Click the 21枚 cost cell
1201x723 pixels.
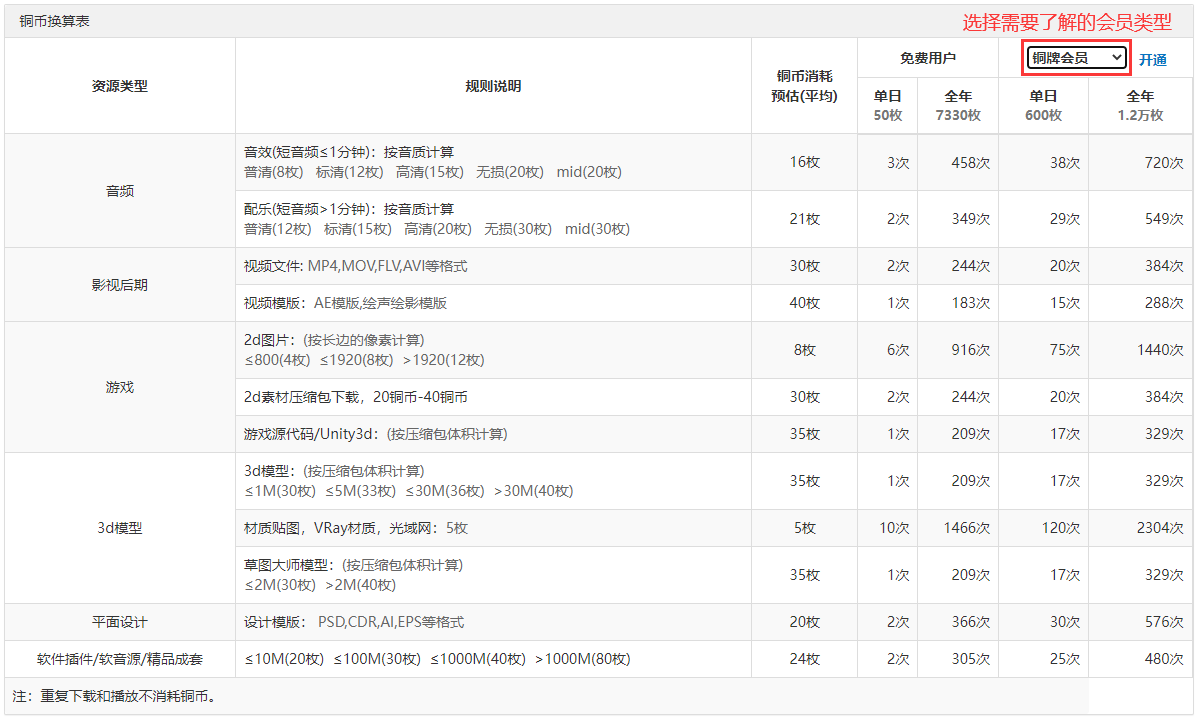point(804,219)
